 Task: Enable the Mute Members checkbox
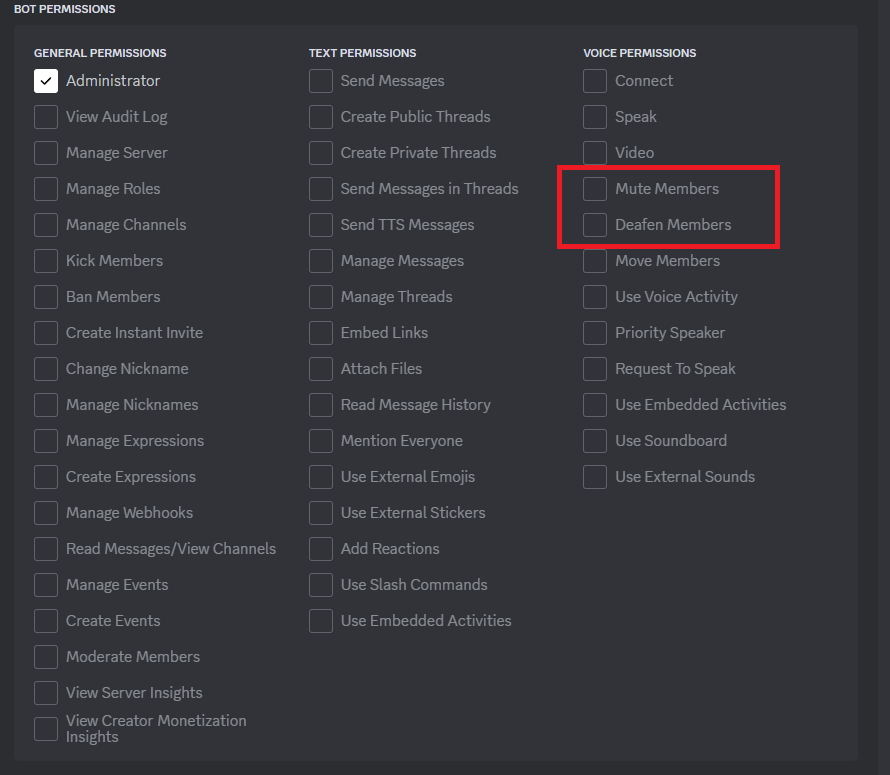(x=595, y=188)
